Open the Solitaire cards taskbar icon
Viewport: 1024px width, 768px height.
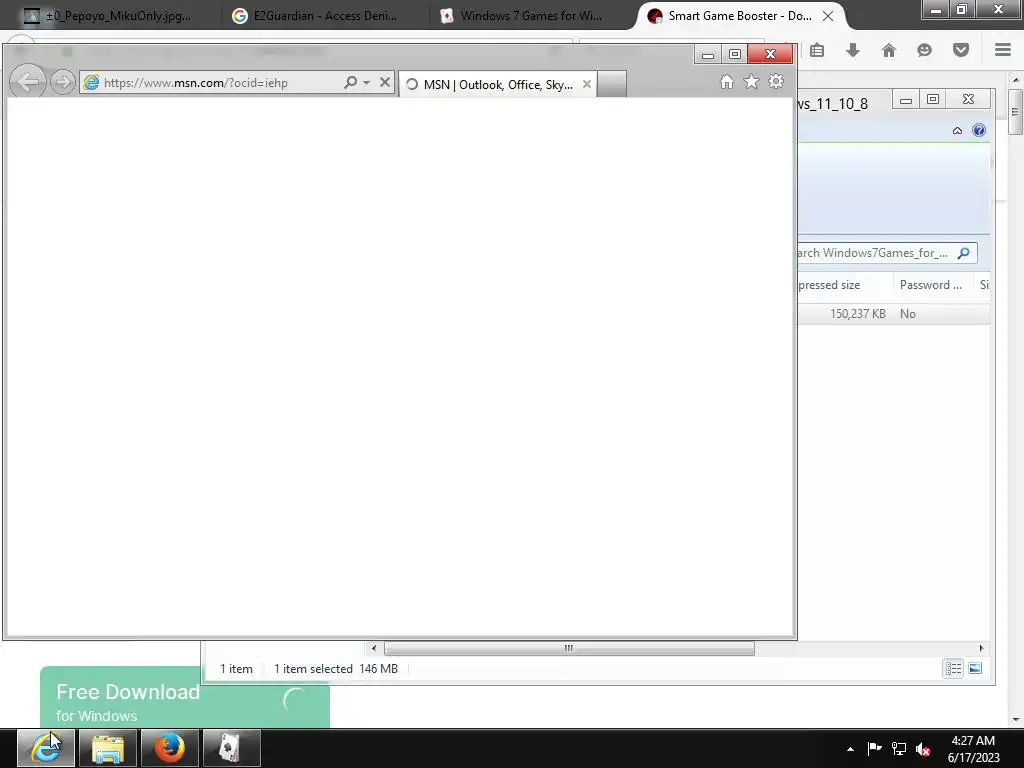231,748
